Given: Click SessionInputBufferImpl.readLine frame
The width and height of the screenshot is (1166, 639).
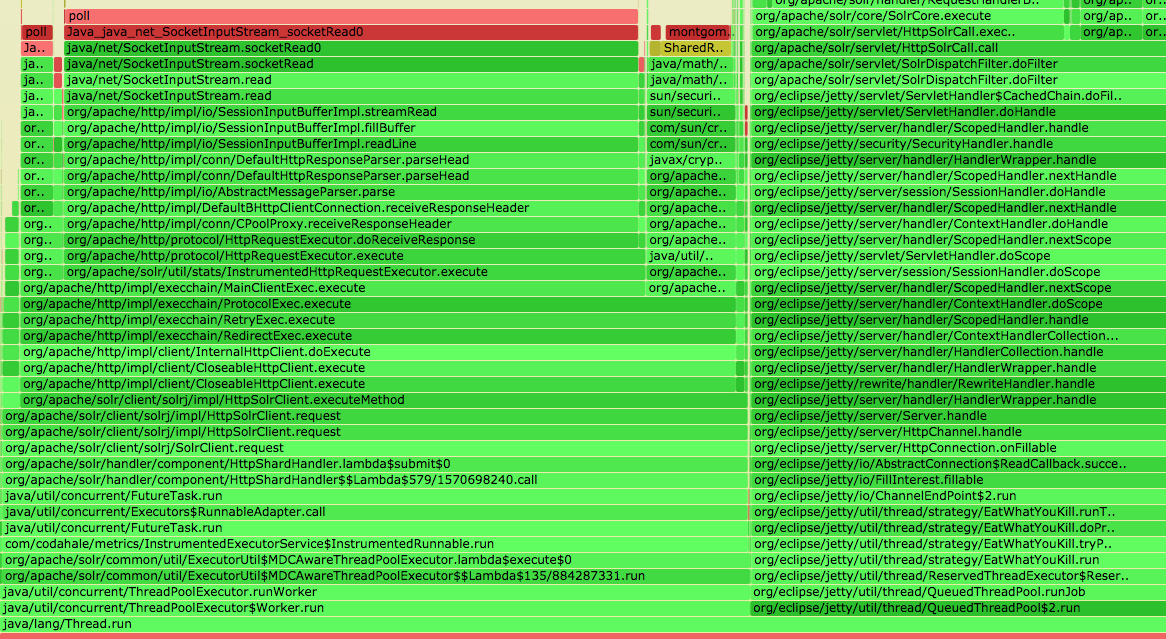Looking at the screenshot, I should click(351, 144).
